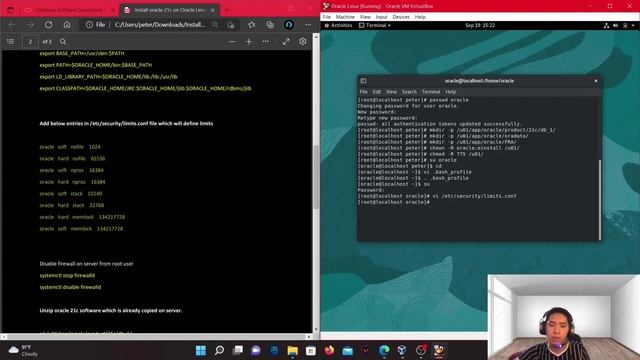Zoom out the PDF with minus
640x360 pixels.
[232, 42]
